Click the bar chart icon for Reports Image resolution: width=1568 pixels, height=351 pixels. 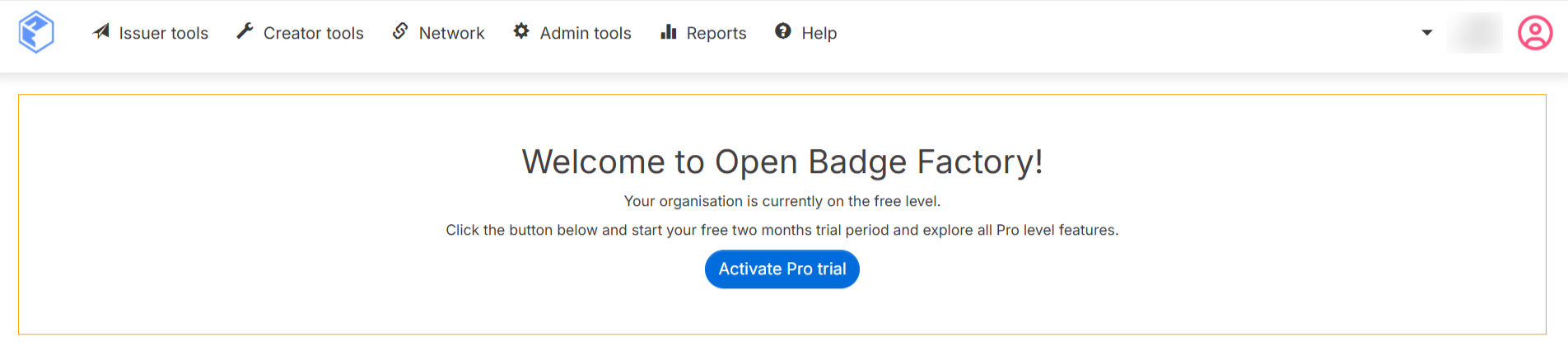(669, 32)
